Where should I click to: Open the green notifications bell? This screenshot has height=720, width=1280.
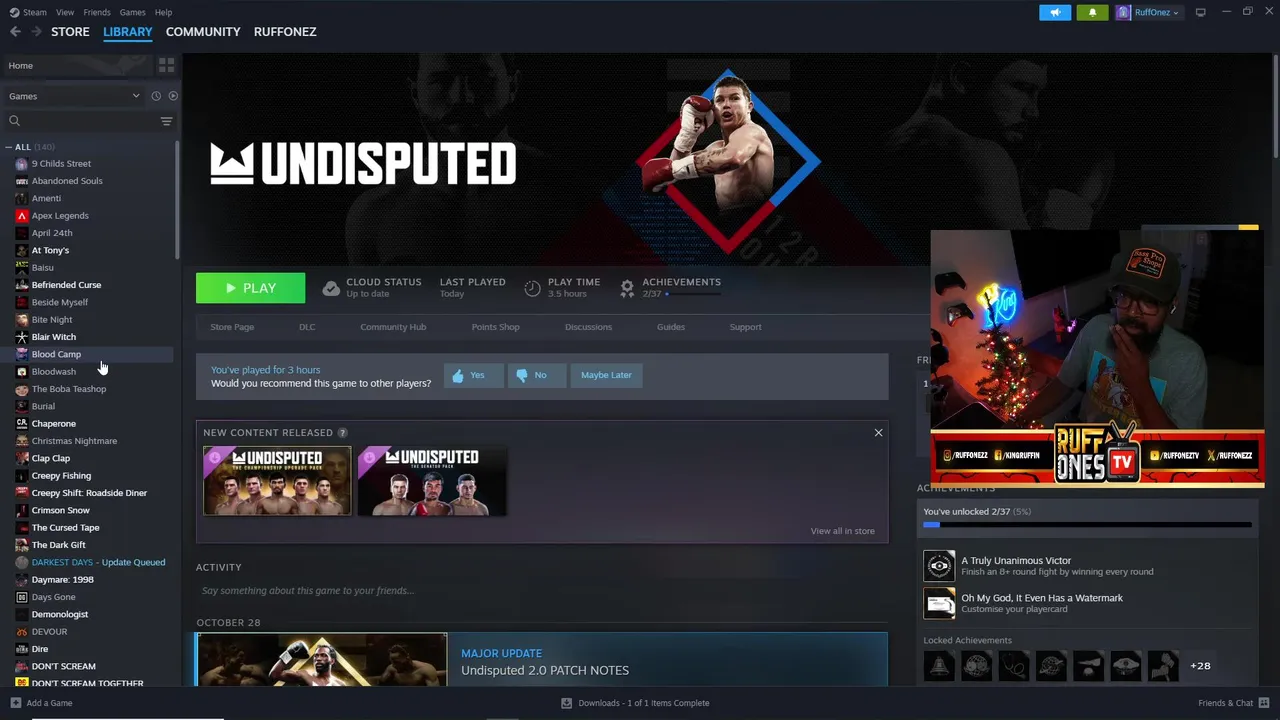tap(1092, 12)
